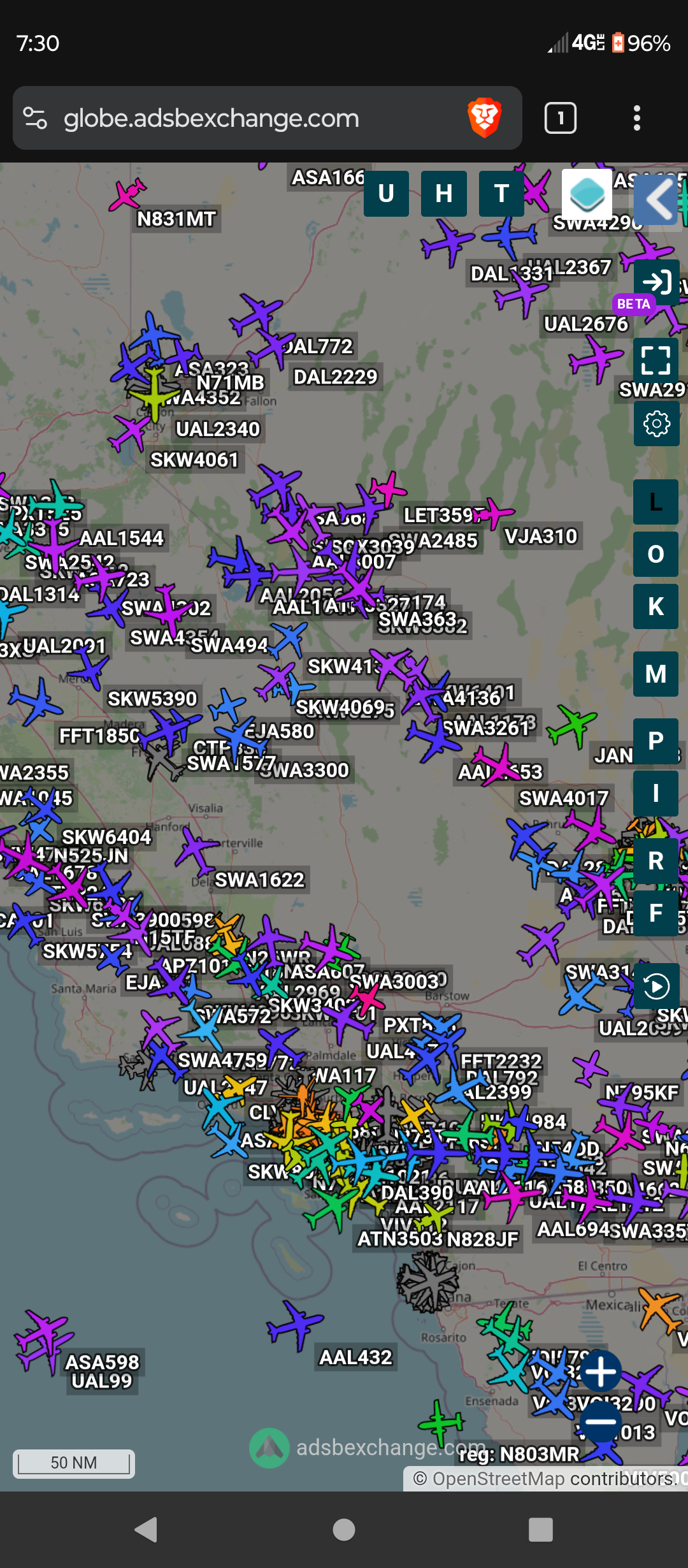Select yellow-green aircraft near N71MB

pyautogui.click(x=153, y=393)
